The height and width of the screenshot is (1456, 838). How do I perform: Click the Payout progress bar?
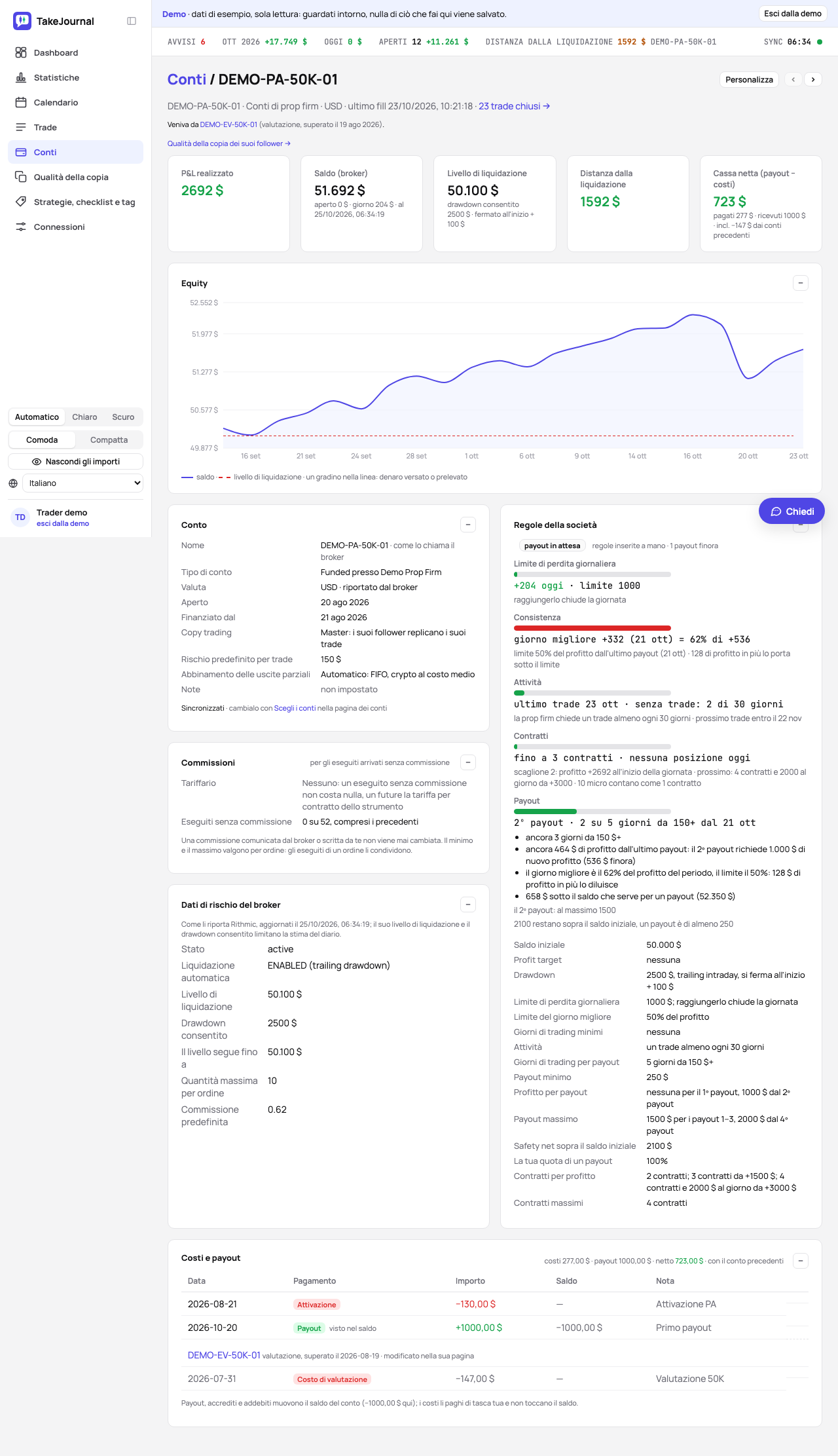tap(592, 812)
